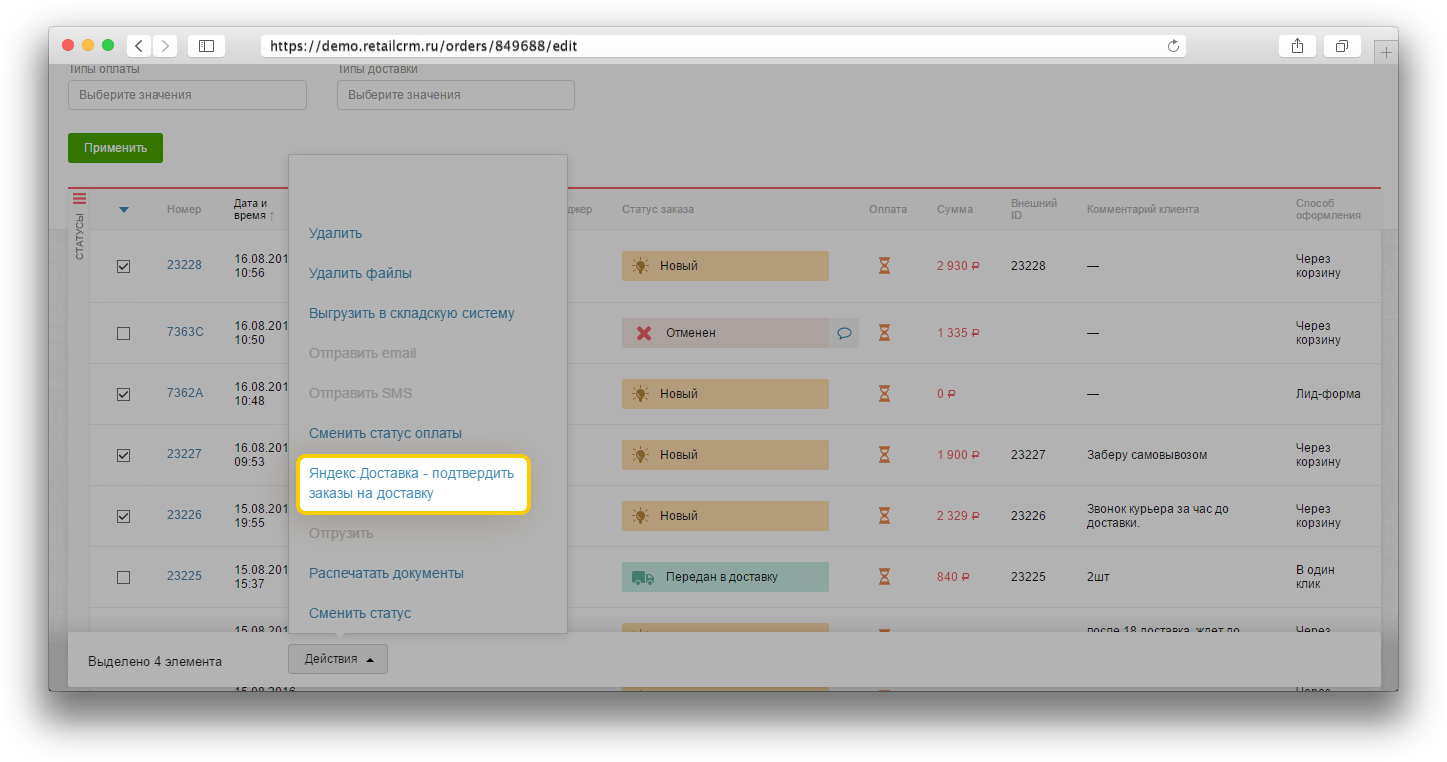Click the payment hourglass icon for order 23225
Screen dimensions: 1447x762
point(884,577)
